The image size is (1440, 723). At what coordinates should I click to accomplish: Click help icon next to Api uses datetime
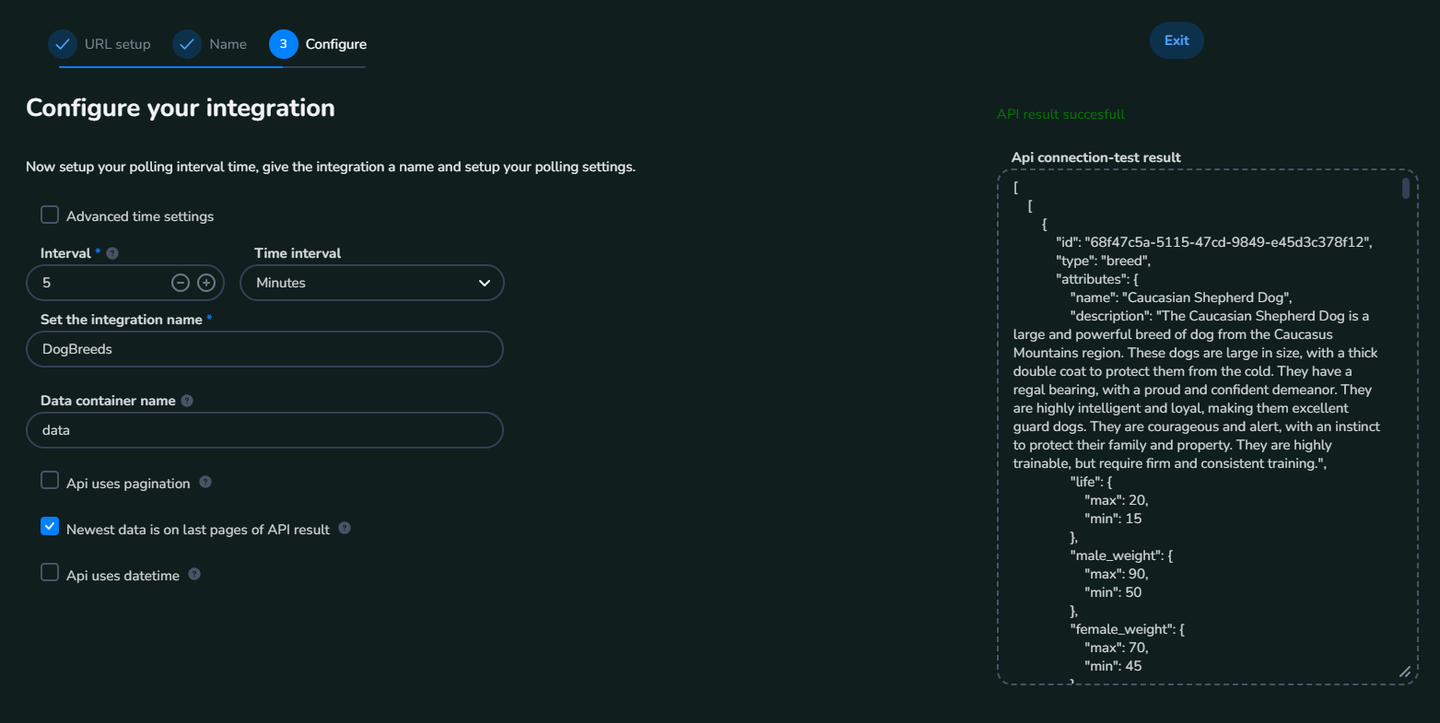[x=194, y=574]
